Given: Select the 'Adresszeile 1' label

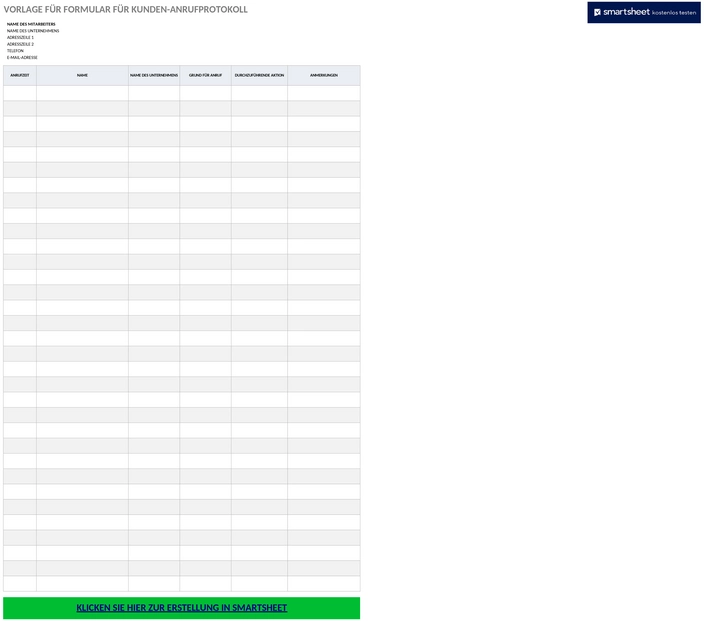Looking at the screenshot, I should pos(20,38).
